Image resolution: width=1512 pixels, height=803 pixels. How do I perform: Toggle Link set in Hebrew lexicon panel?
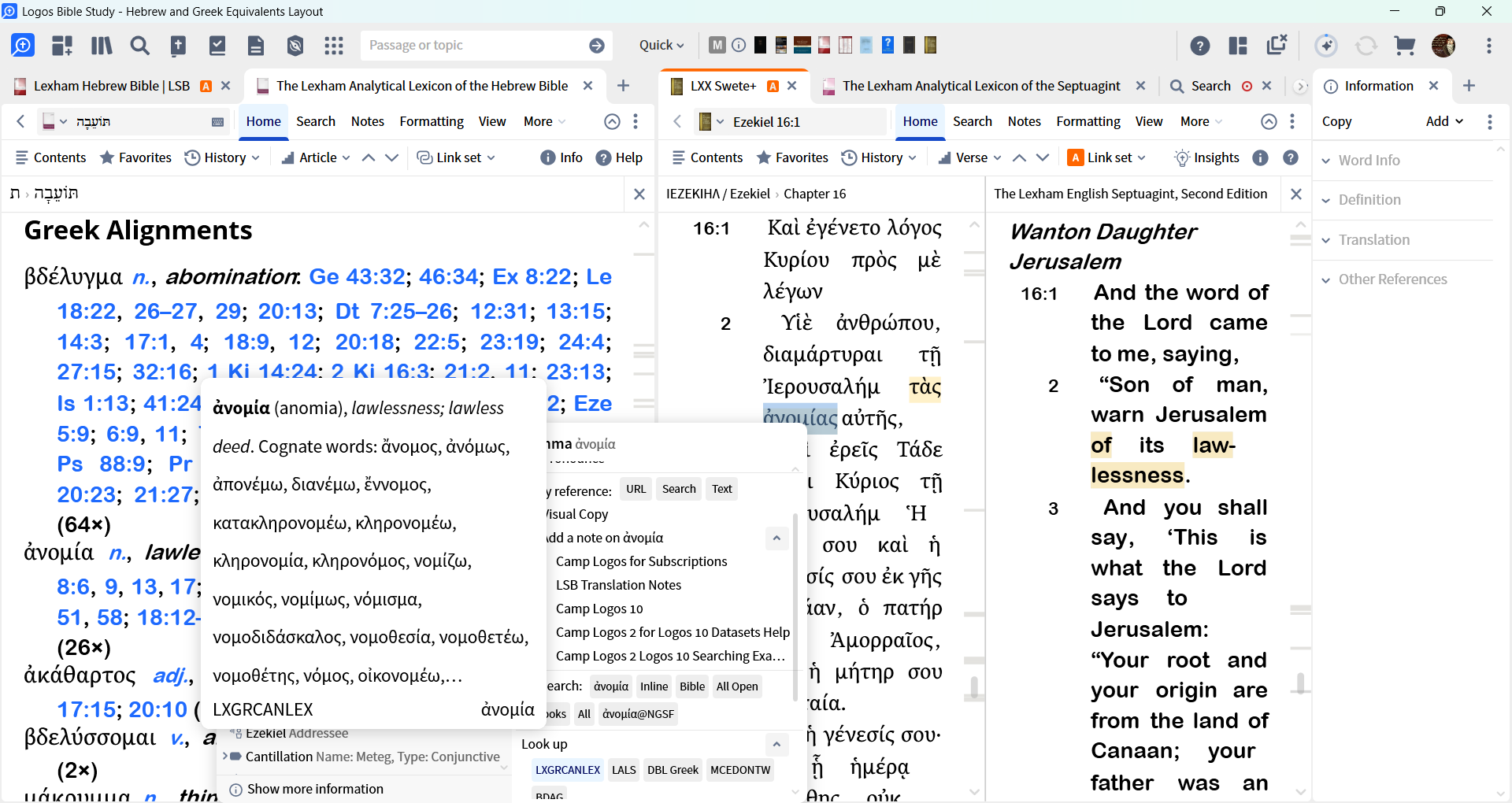[456, 157]
